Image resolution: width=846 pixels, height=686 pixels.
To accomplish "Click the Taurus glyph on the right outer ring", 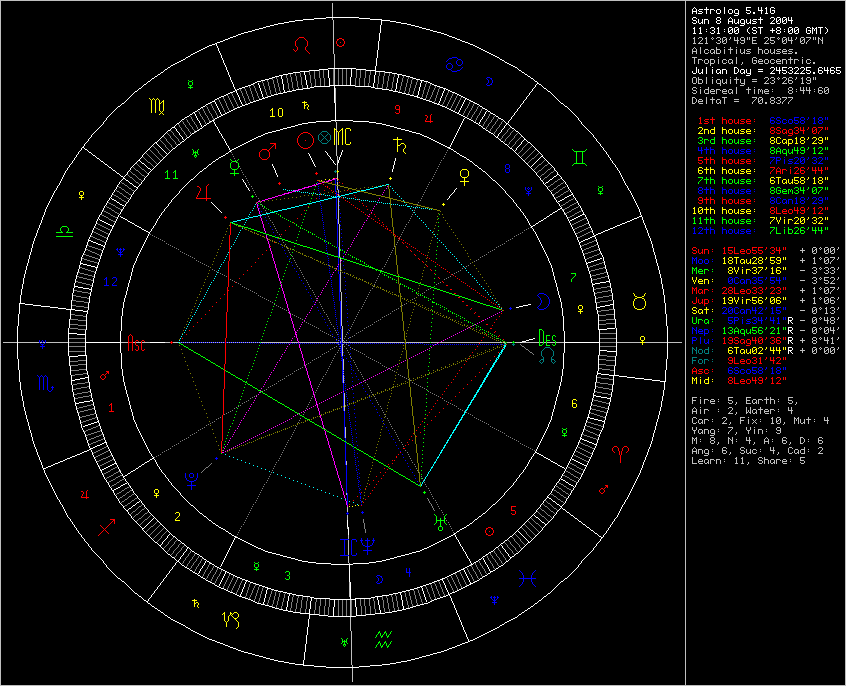I will pyautogui.click(x=639, y=301).
